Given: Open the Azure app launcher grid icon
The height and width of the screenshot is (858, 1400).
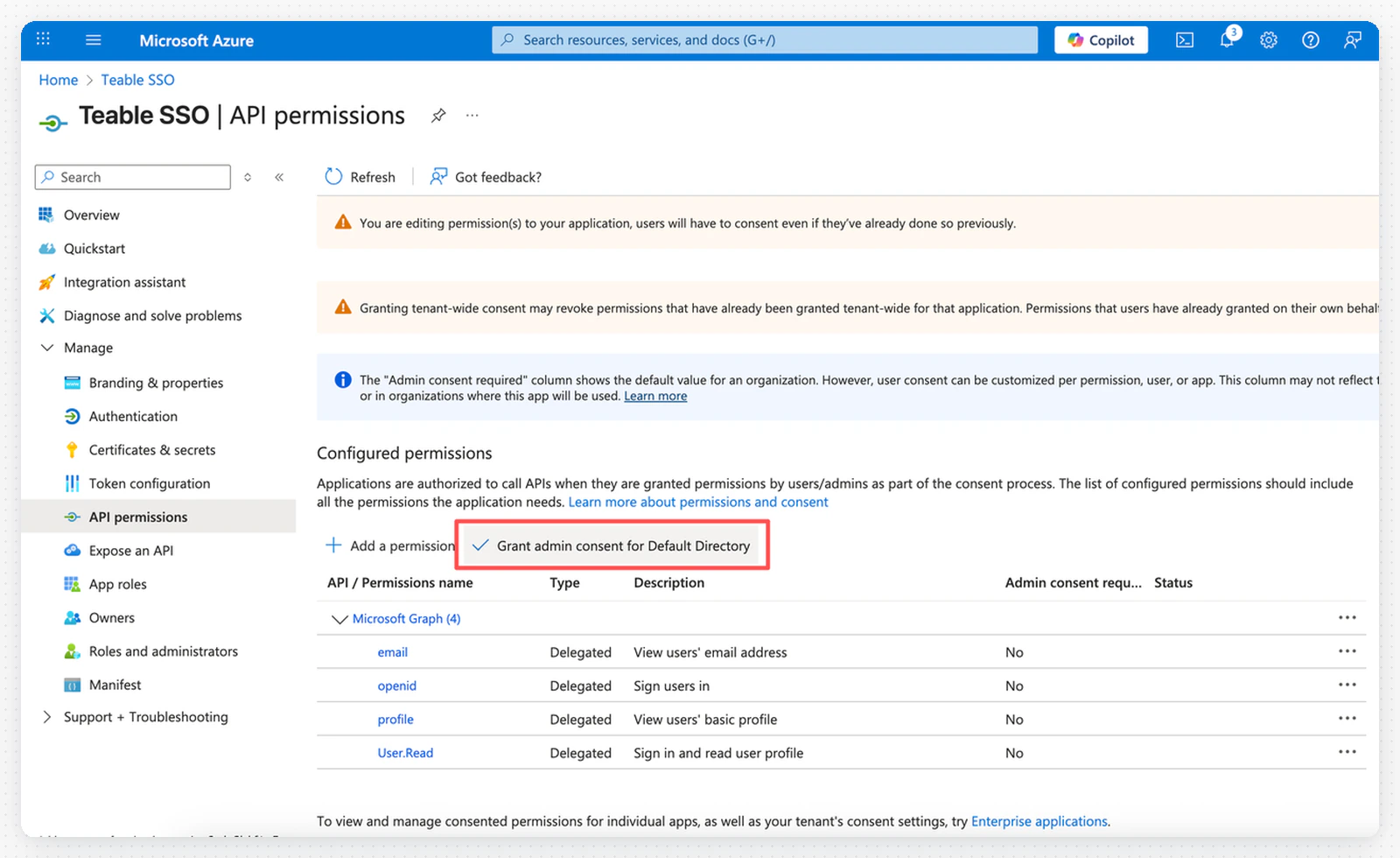Looking at the screenshot, I should (x=43, y=39).
